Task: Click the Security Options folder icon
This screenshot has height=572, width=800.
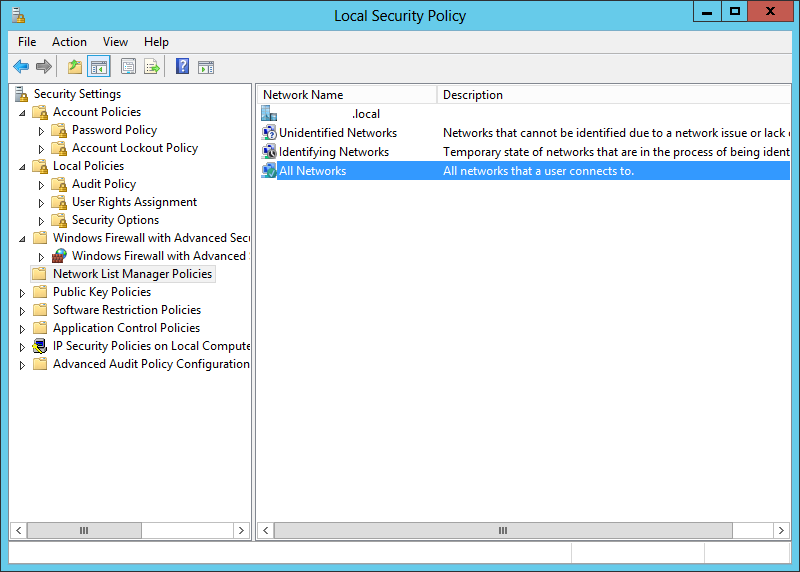Action: click(x=59, y=220)
